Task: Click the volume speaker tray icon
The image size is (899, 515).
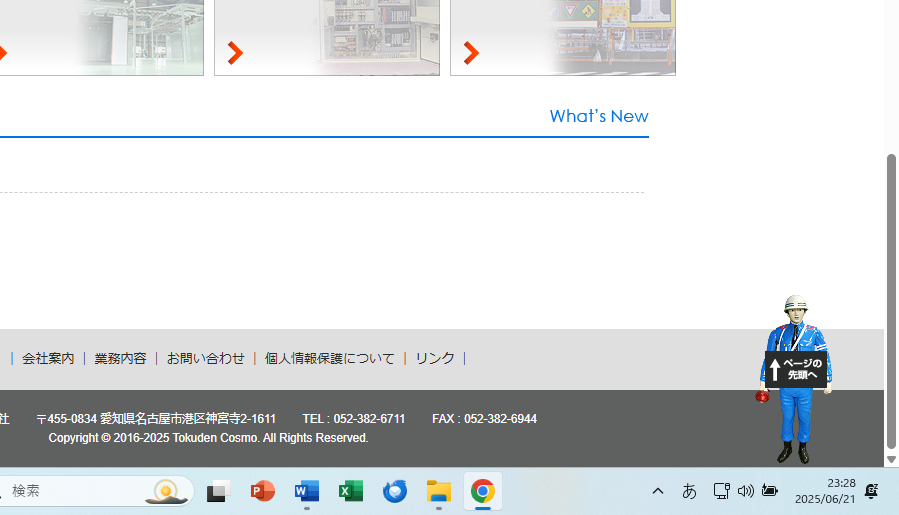Action: [x=745, y=491]
